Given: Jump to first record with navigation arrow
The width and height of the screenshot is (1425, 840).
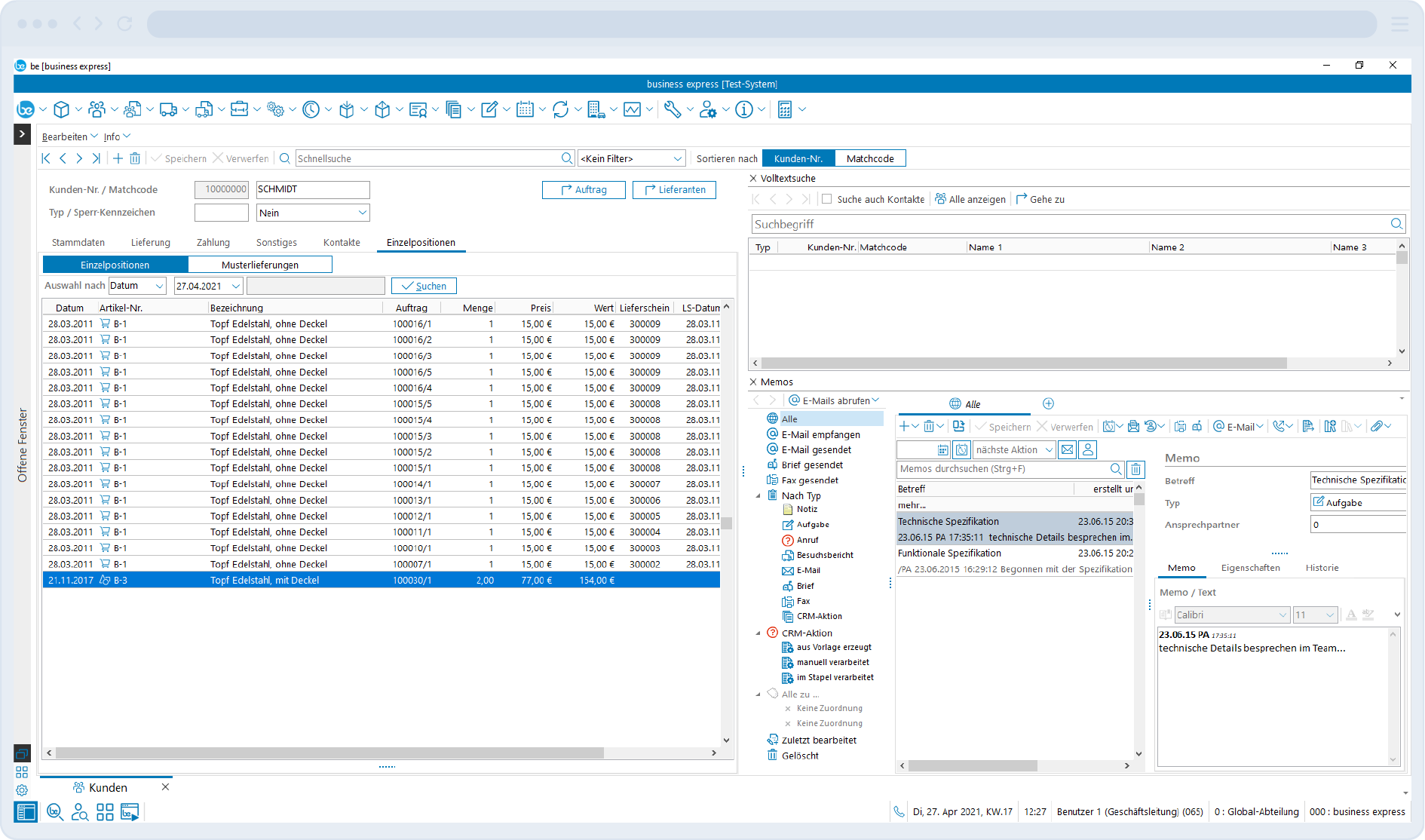Looking at the screenshot, I should pos(46,158).
